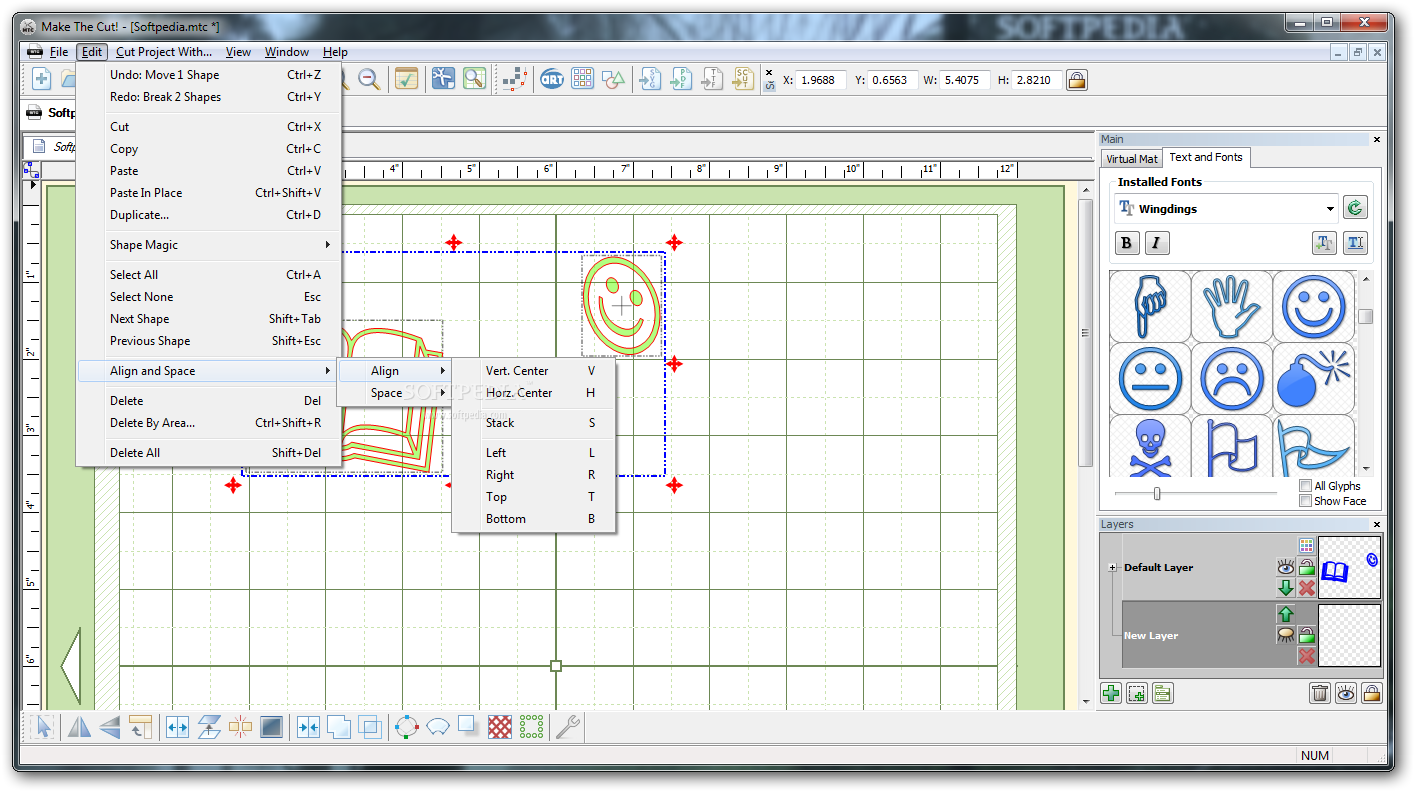Open the Help menu
The width and height of the screenshot is (1415, 792).
point(336,52)
